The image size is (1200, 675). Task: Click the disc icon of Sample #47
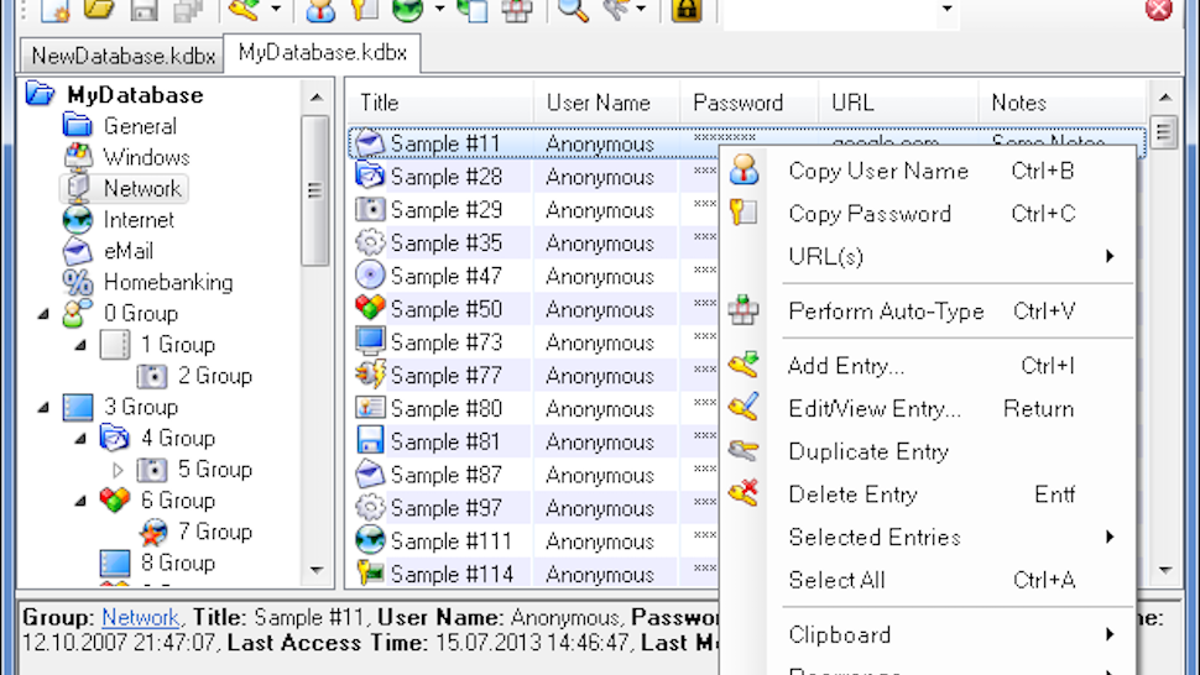[x=370, y=275]
